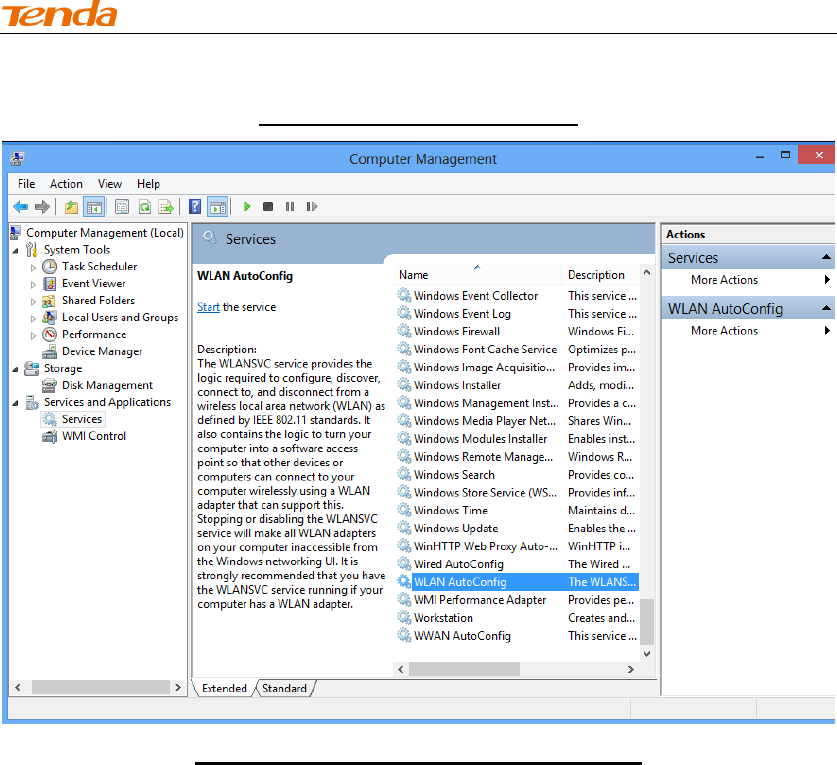The height and width of the screenshot is (765, 837).
Task: Collapse the Services section in Actions pane
Action: coord(826,257)
